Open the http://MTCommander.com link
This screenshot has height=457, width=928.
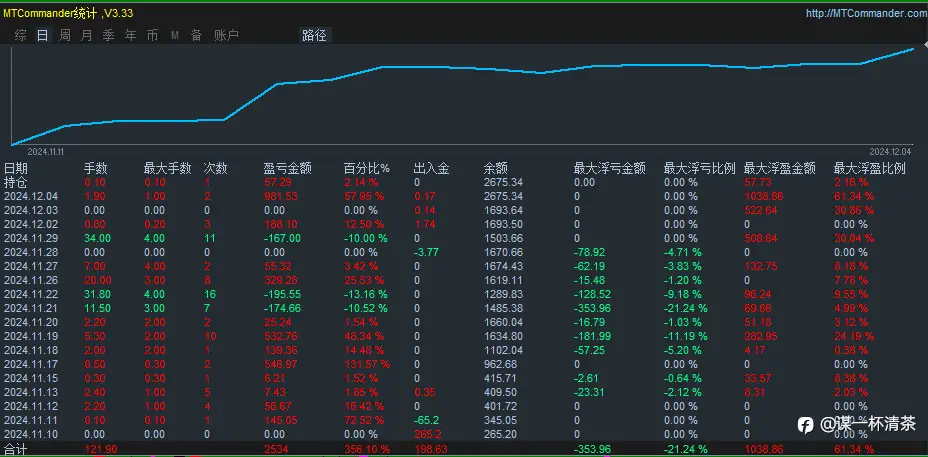tap(866, 14)
